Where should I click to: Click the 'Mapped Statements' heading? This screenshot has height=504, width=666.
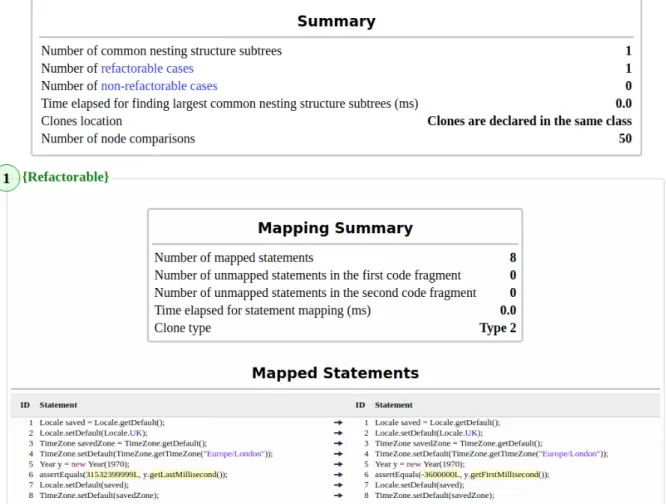(x=335, y=373)
